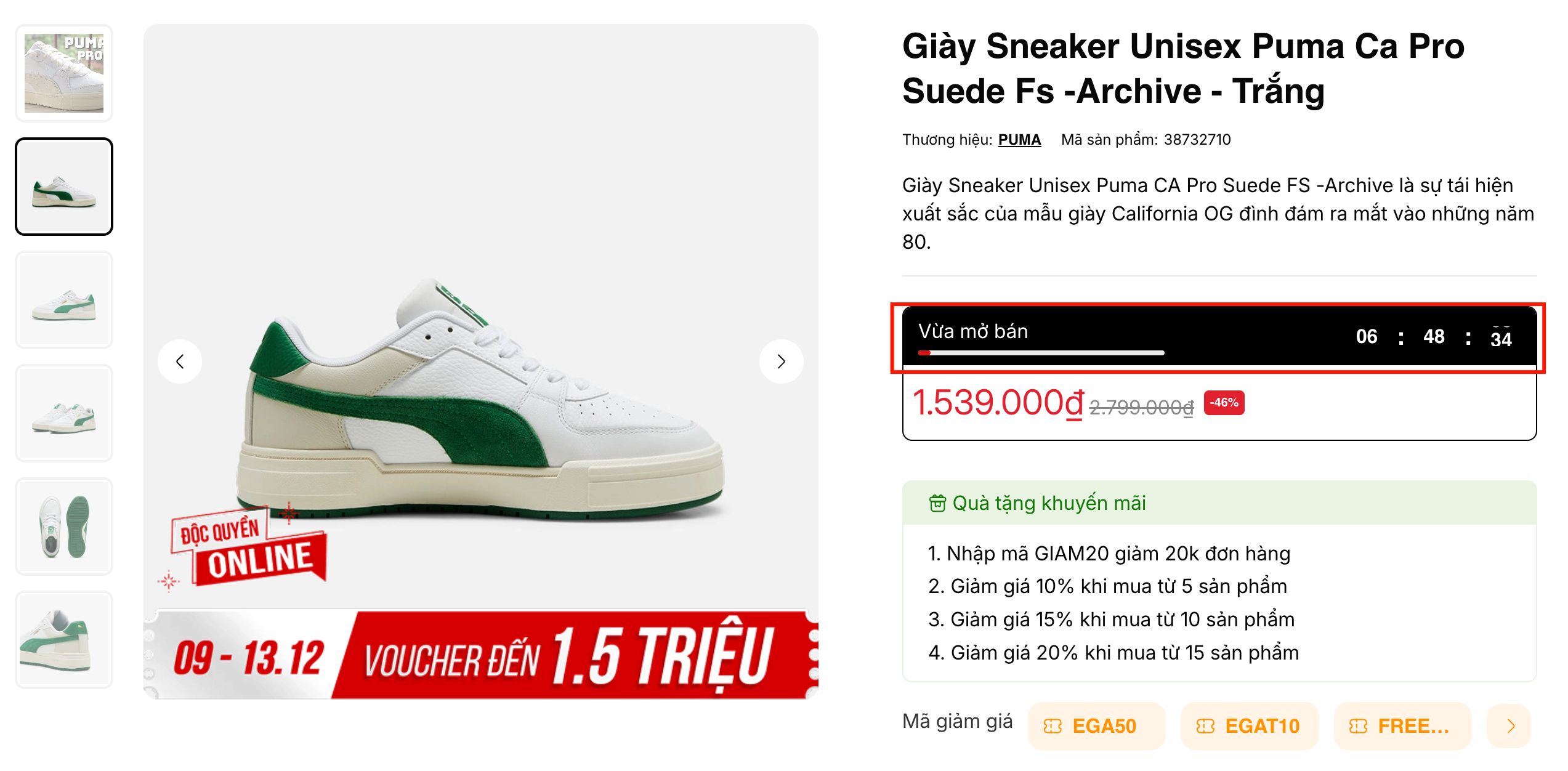Click the gift icon beside Quà tặng khuyến mãi
This screenshot has height=771, width=1568.
pos(937,503)
